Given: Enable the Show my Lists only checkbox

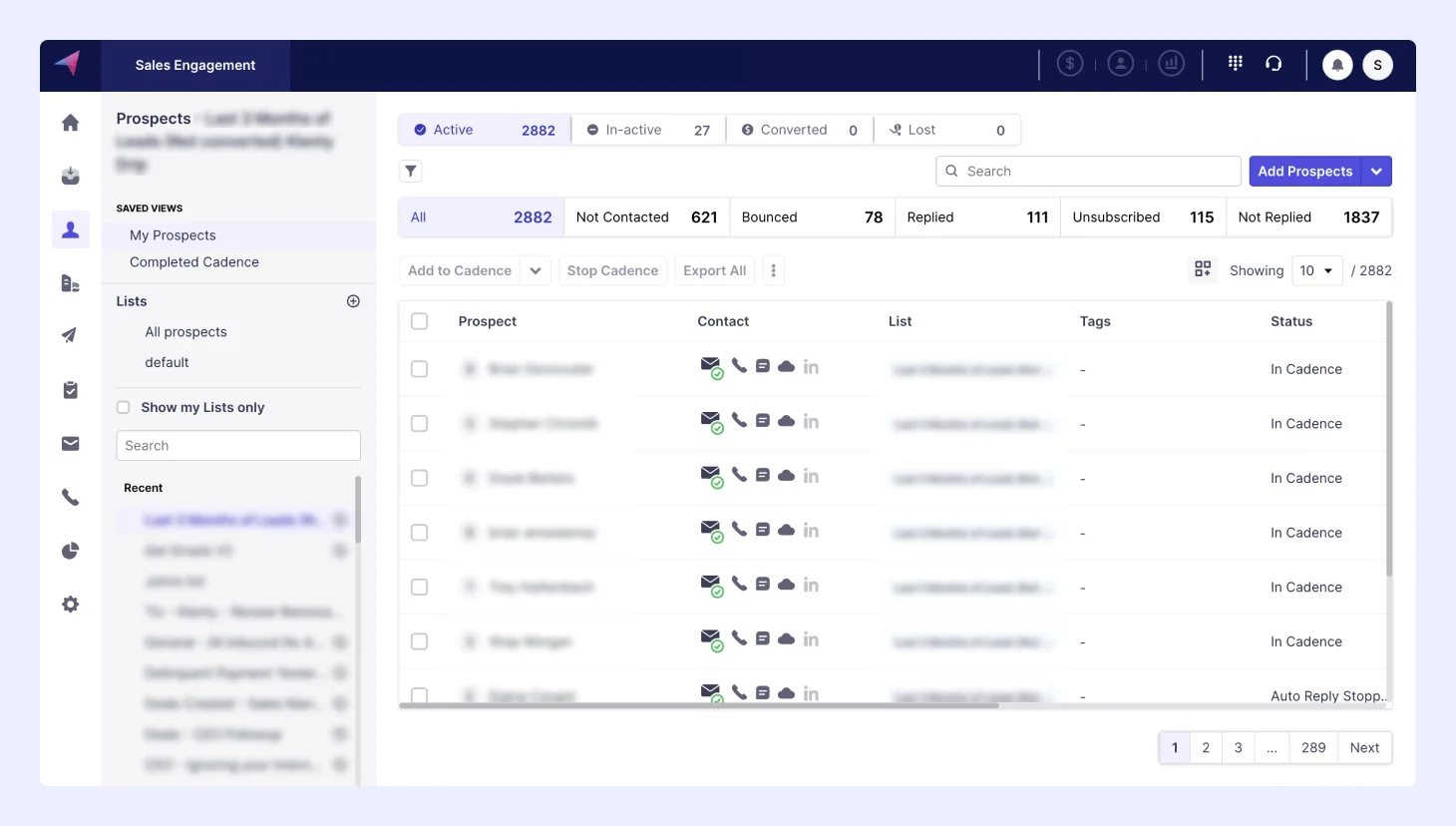Looking at the screenshot, I should pyautogui.click(x=123, y=407).
